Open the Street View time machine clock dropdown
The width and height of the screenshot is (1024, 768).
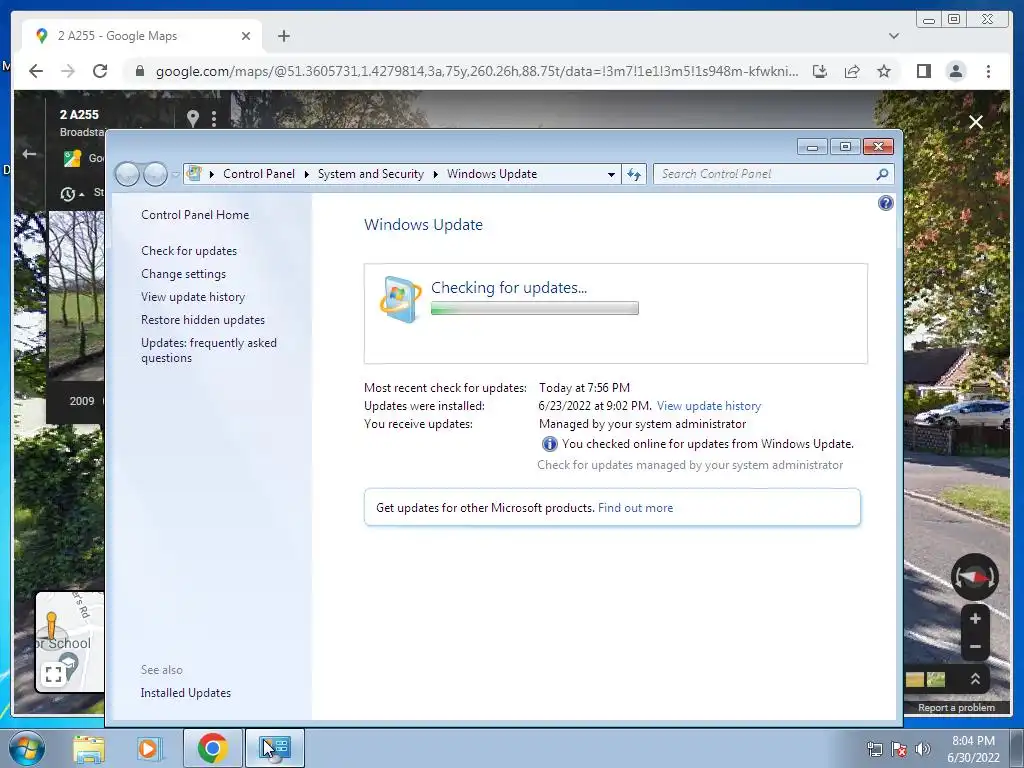click(x=72, y=194)
